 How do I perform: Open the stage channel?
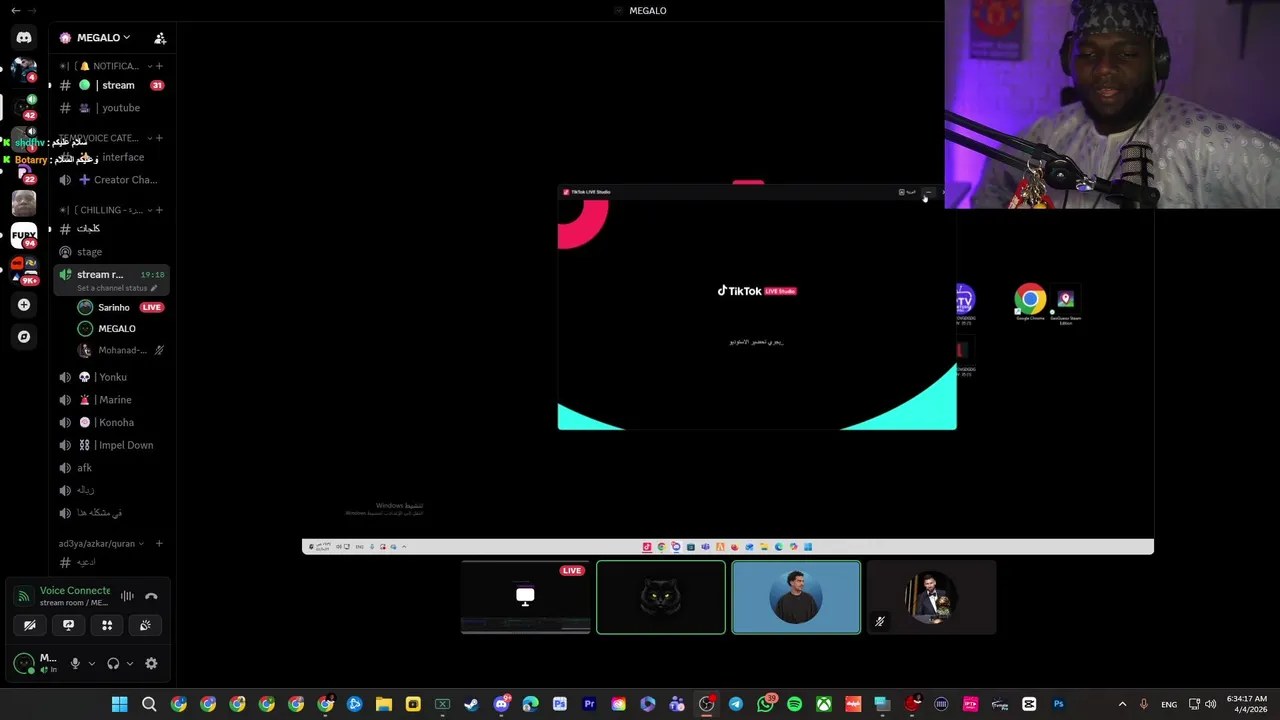point(111,252)
